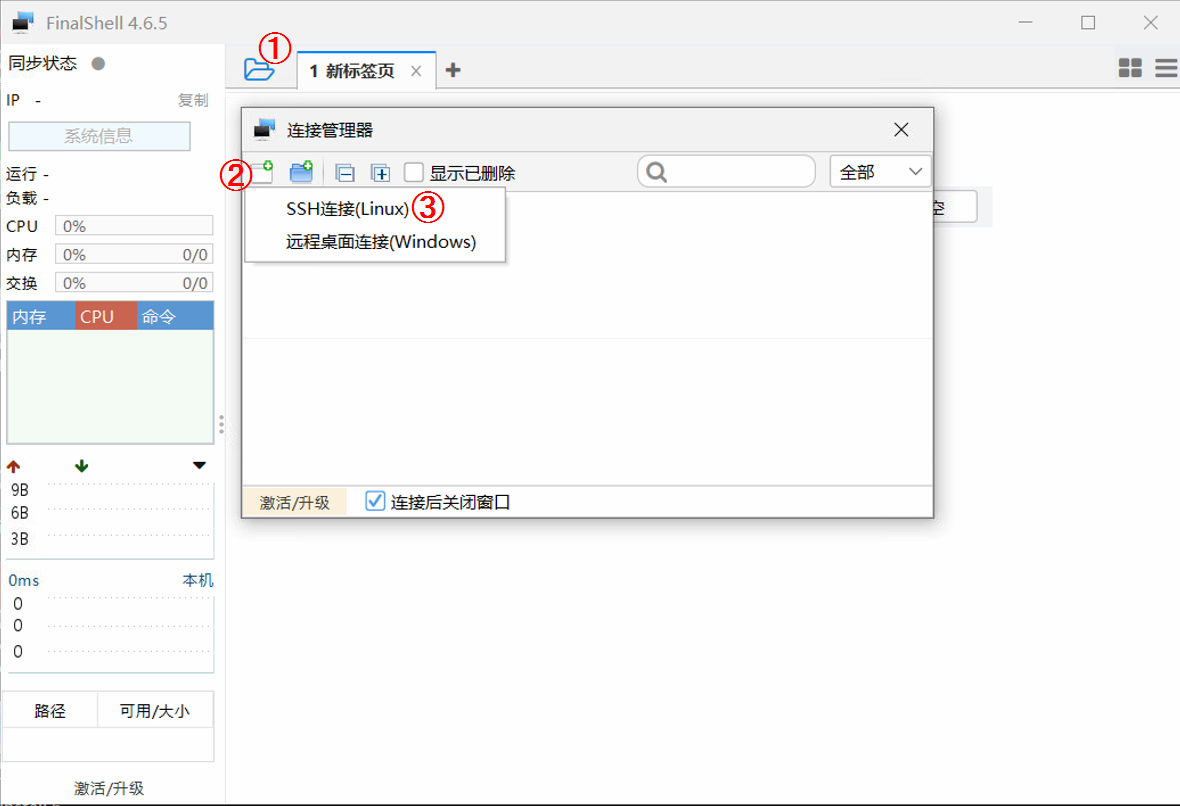
Task: Minimize the FinalShell window
Action: point(1025,23)
